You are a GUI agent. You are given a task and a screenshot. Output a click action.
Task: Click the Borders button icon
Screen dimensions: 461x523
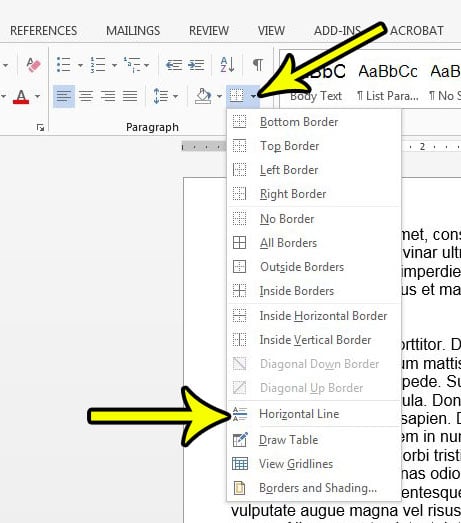237,96
